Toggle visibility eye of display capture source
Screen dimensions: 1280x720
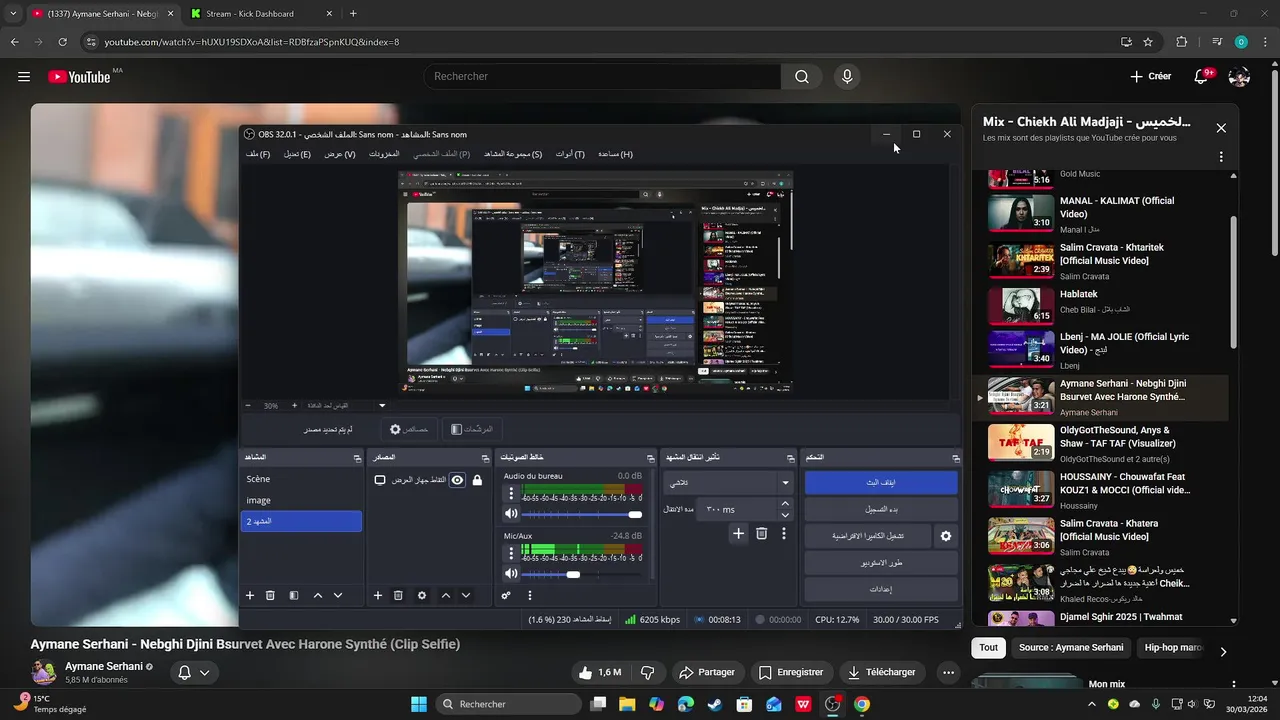457,480
